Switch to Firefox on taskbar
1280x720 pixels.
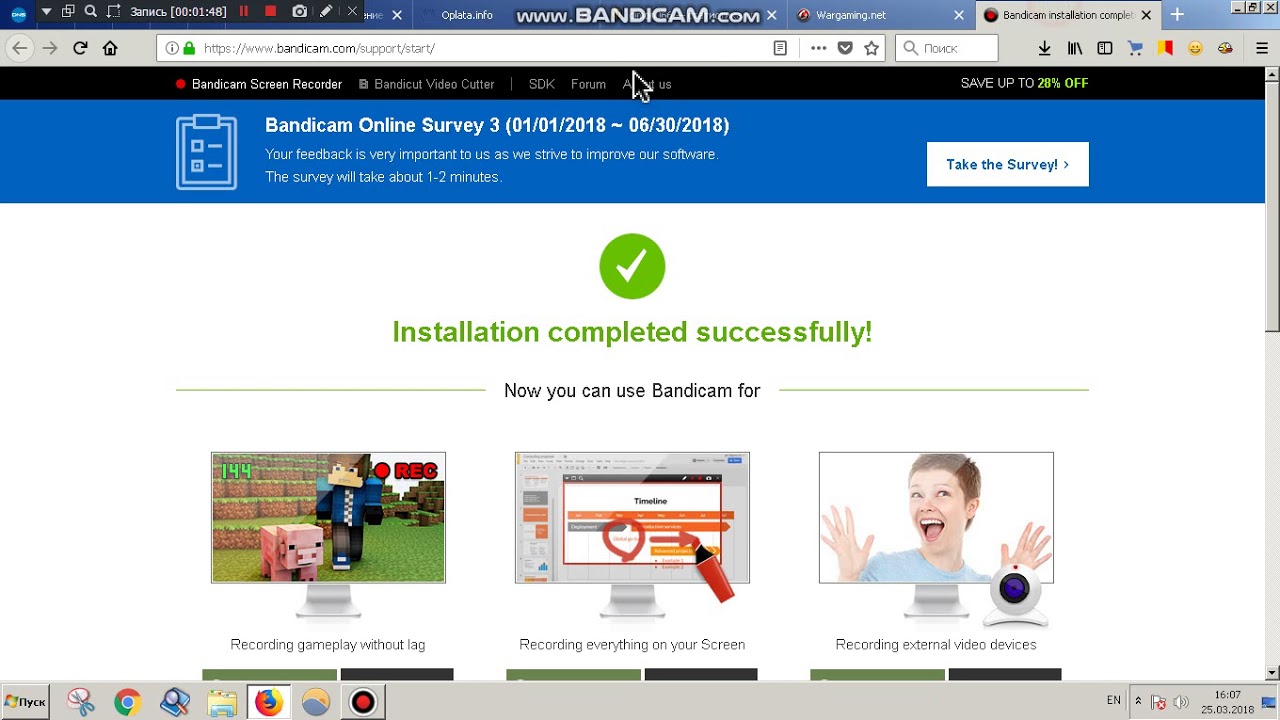point(268,702)
